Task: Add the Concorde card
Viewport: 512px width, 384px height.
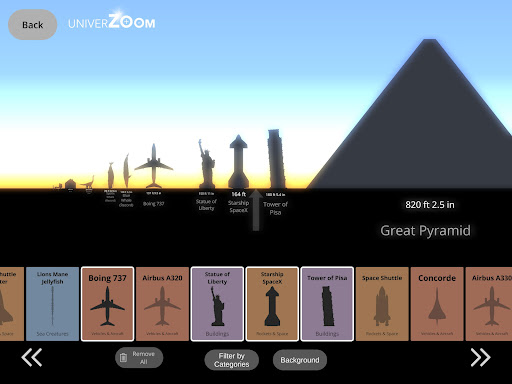Action: coord(437,304)
